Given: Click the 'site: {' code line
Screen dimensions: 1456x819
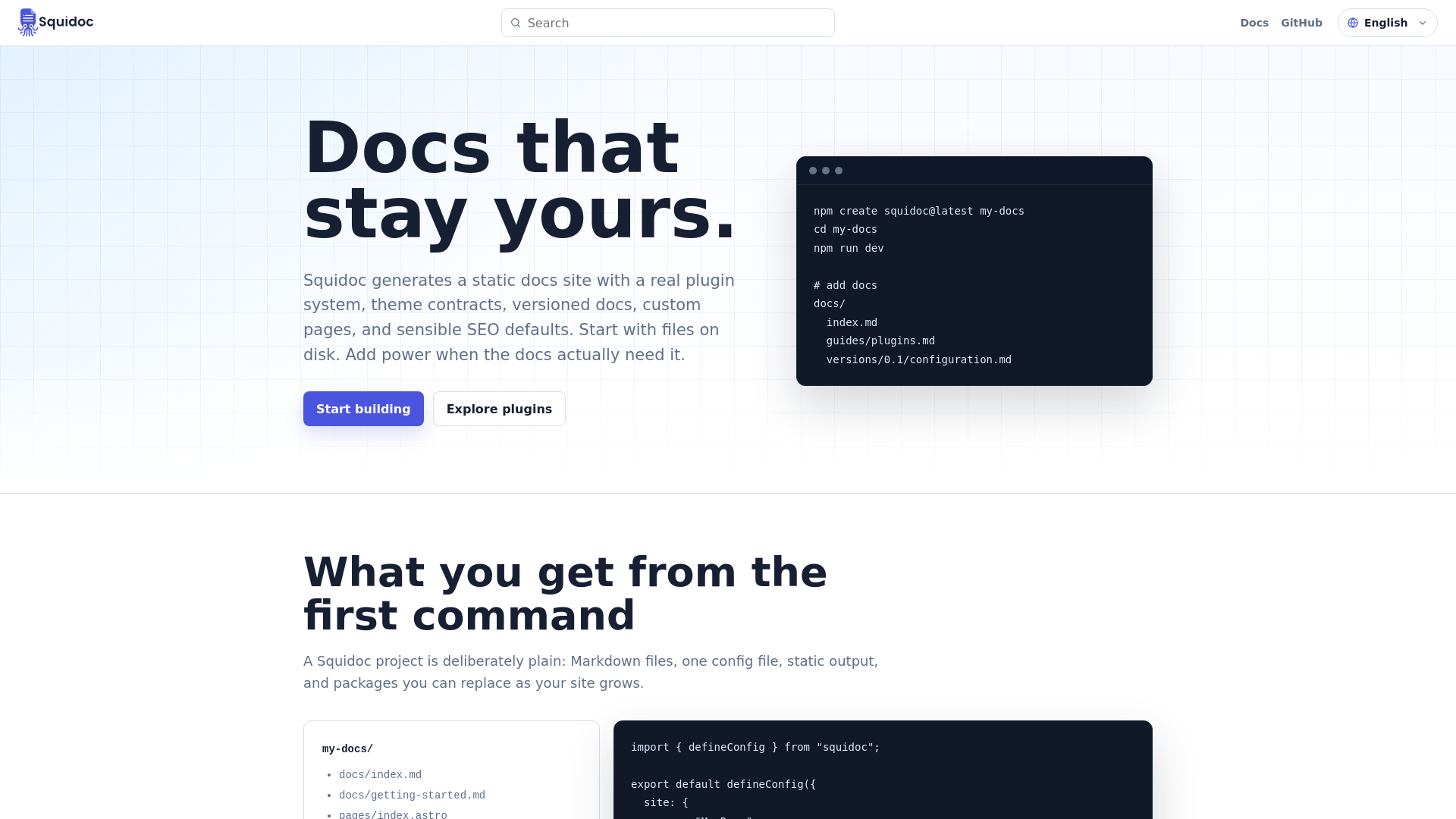Looking at the screenshot, I should pos(666,802).
